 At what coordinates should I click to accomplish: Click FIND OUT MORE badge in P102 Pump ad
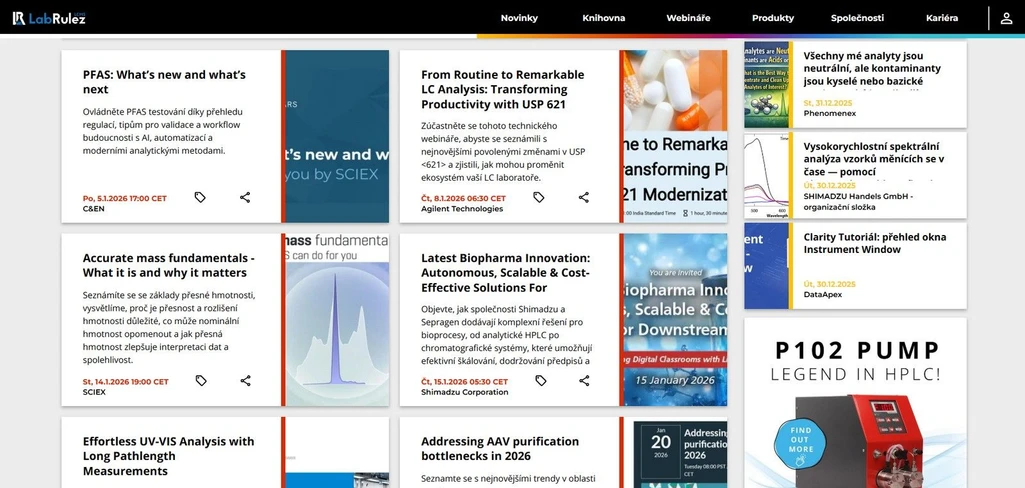coord(799,442)
